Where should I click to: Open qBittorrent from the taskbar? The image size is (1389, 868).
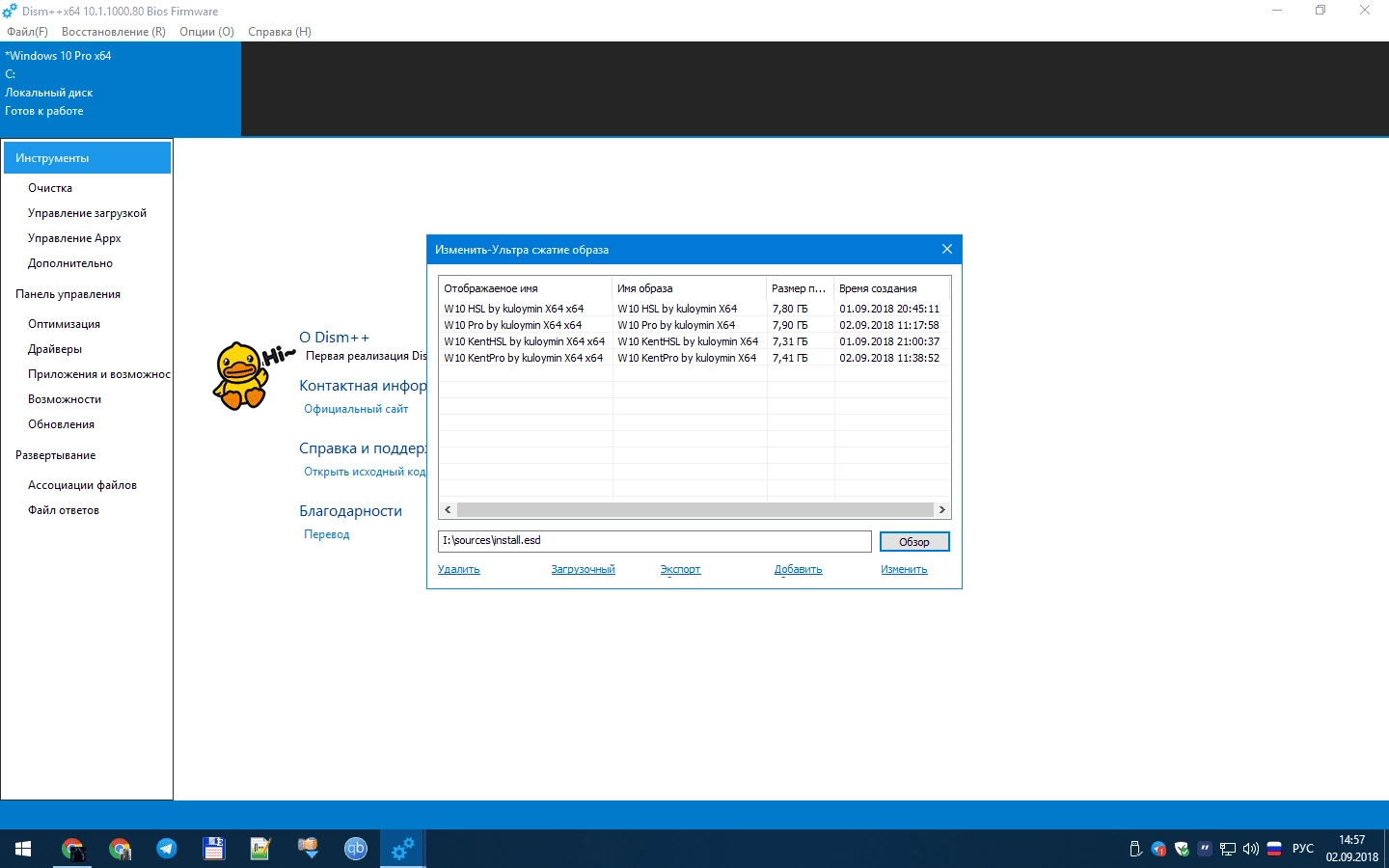click(x=356, y=849)
